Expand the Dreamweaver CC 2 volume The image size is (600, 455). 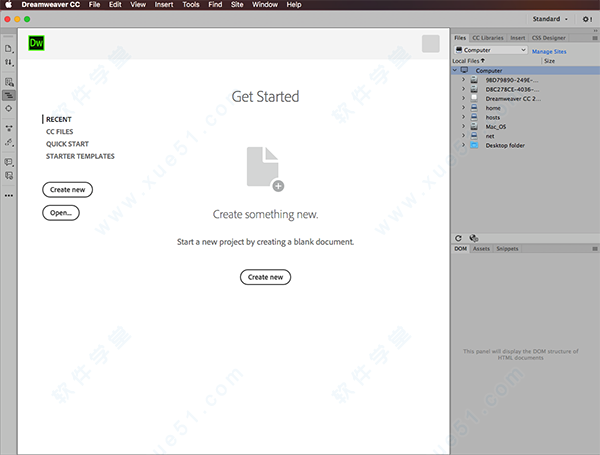pyautogui.click(x=463, y=98)
